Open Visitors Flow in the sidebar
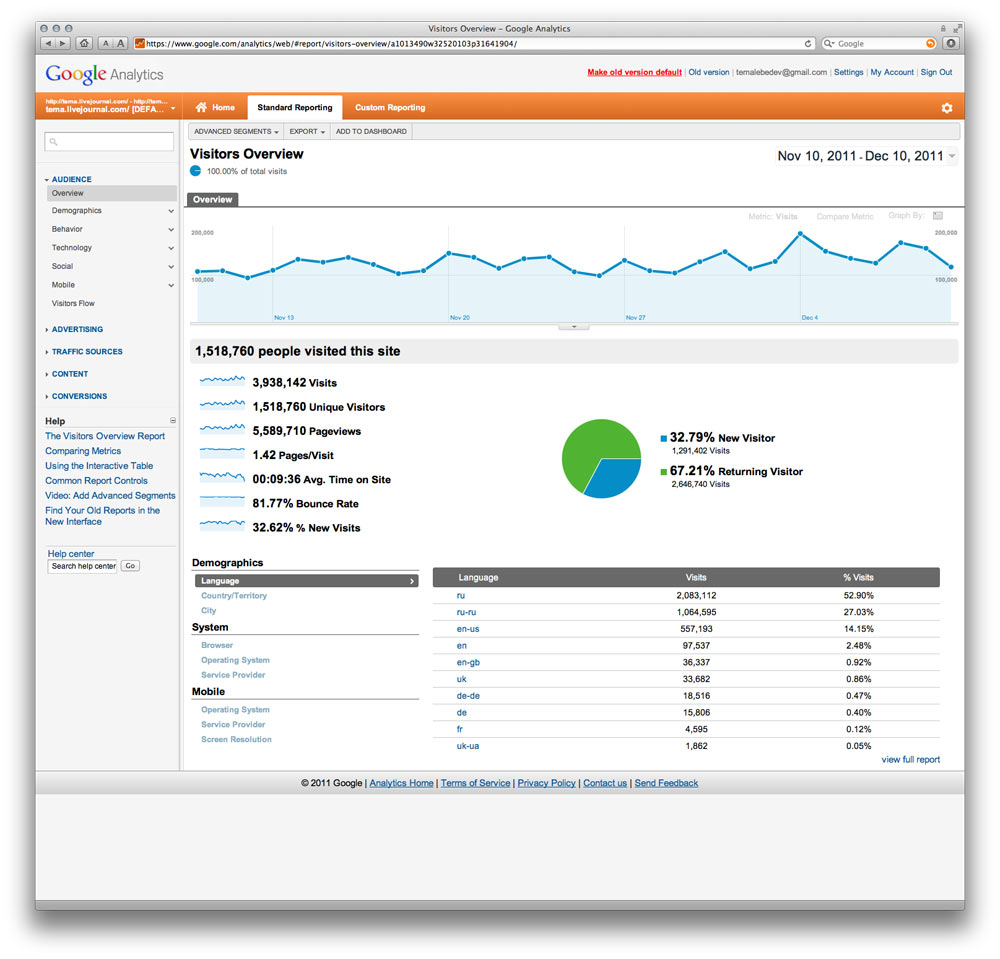This screenshot has width=1000, height=959. tap(73, 304)
